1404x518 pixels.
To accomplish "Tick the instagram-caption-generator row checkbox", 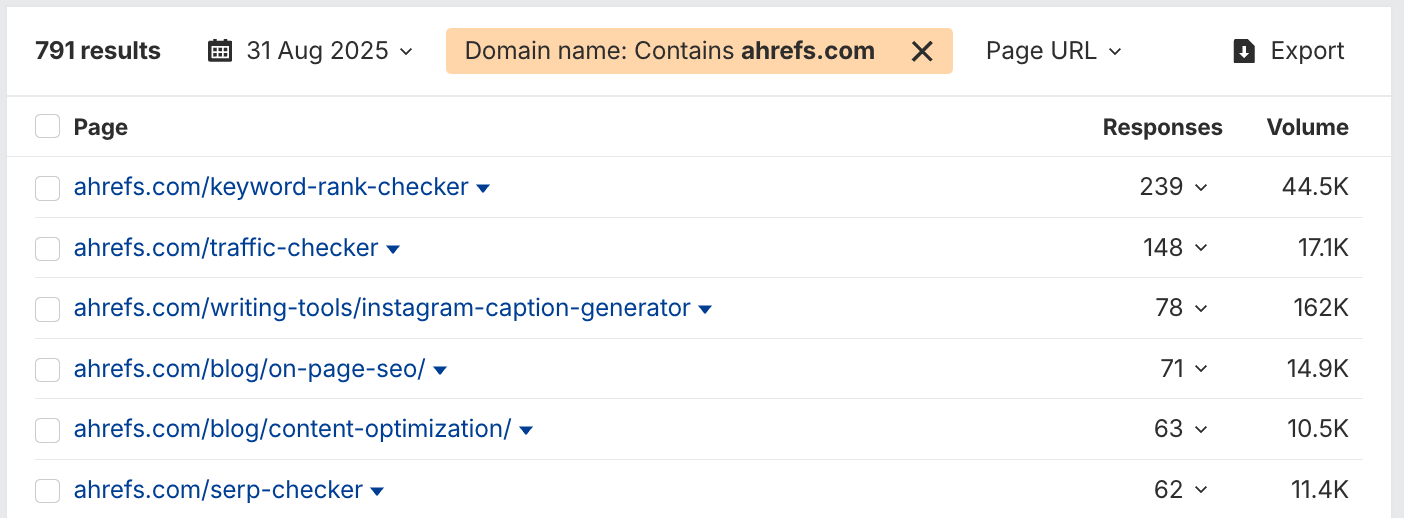I will pos(47,310).
